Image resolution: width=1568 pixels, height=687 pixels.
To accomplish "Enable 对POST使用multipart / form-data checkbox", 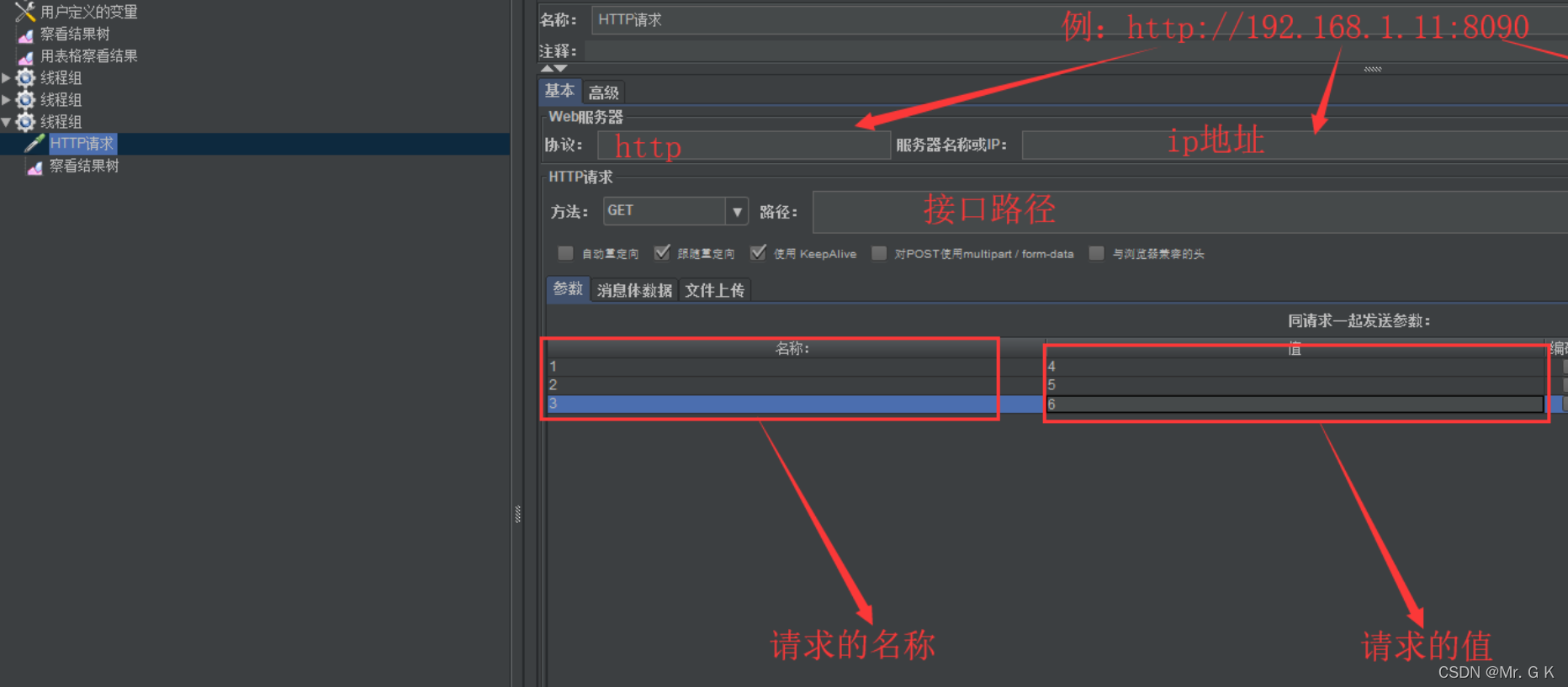I will pos(879,253).
